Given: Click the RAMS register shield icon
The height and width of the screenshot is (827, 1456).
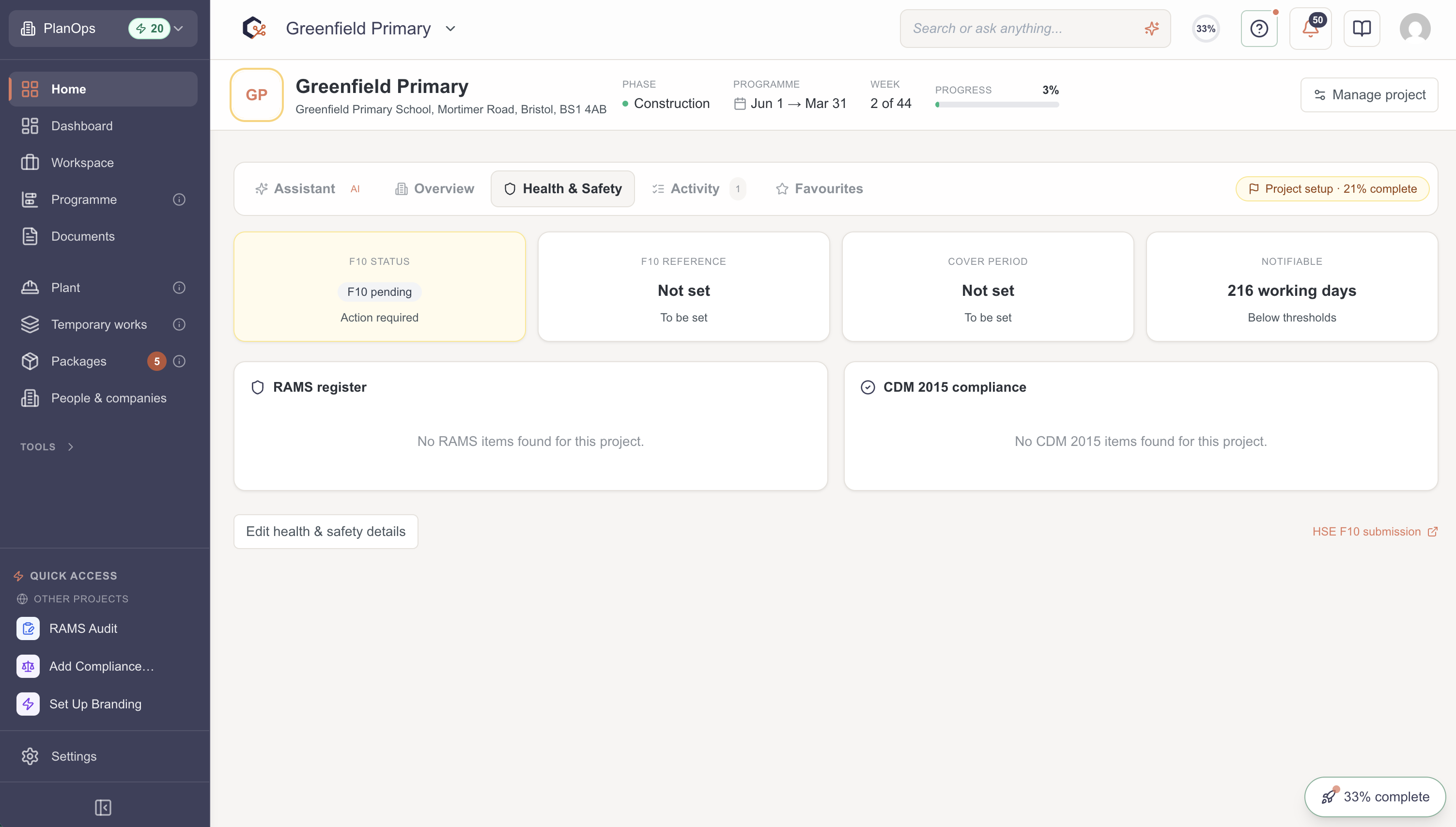Looking at the screenshot, I should (257, 387).
